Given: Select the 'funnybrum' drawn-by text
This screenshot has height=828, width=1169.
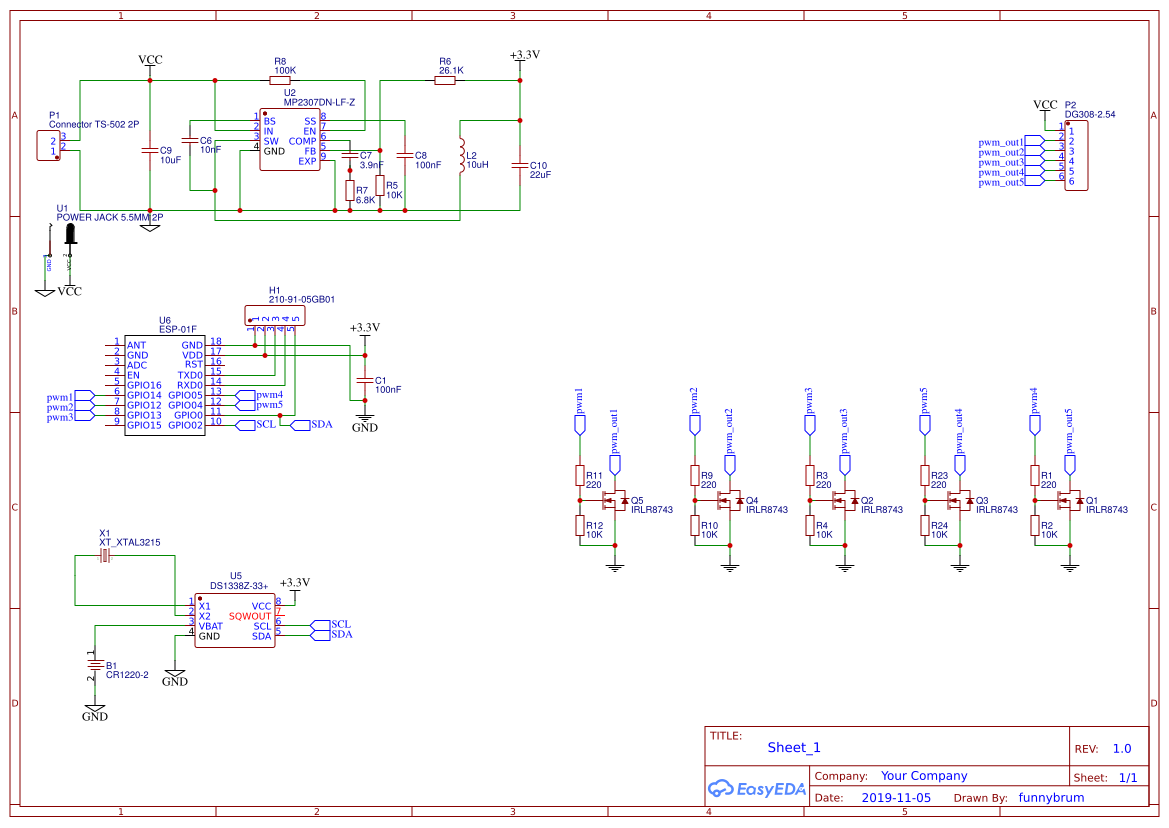Looking at the screenshot, I should coord(1051,798).
